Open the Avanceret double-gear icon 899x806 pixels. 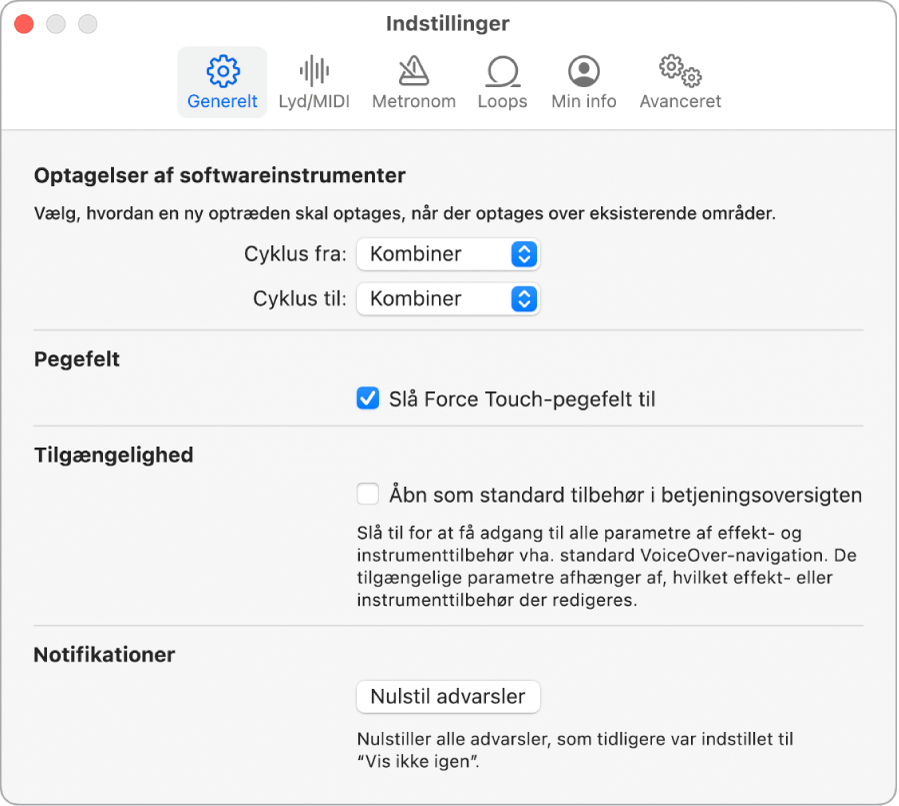(x=680, y=71)
